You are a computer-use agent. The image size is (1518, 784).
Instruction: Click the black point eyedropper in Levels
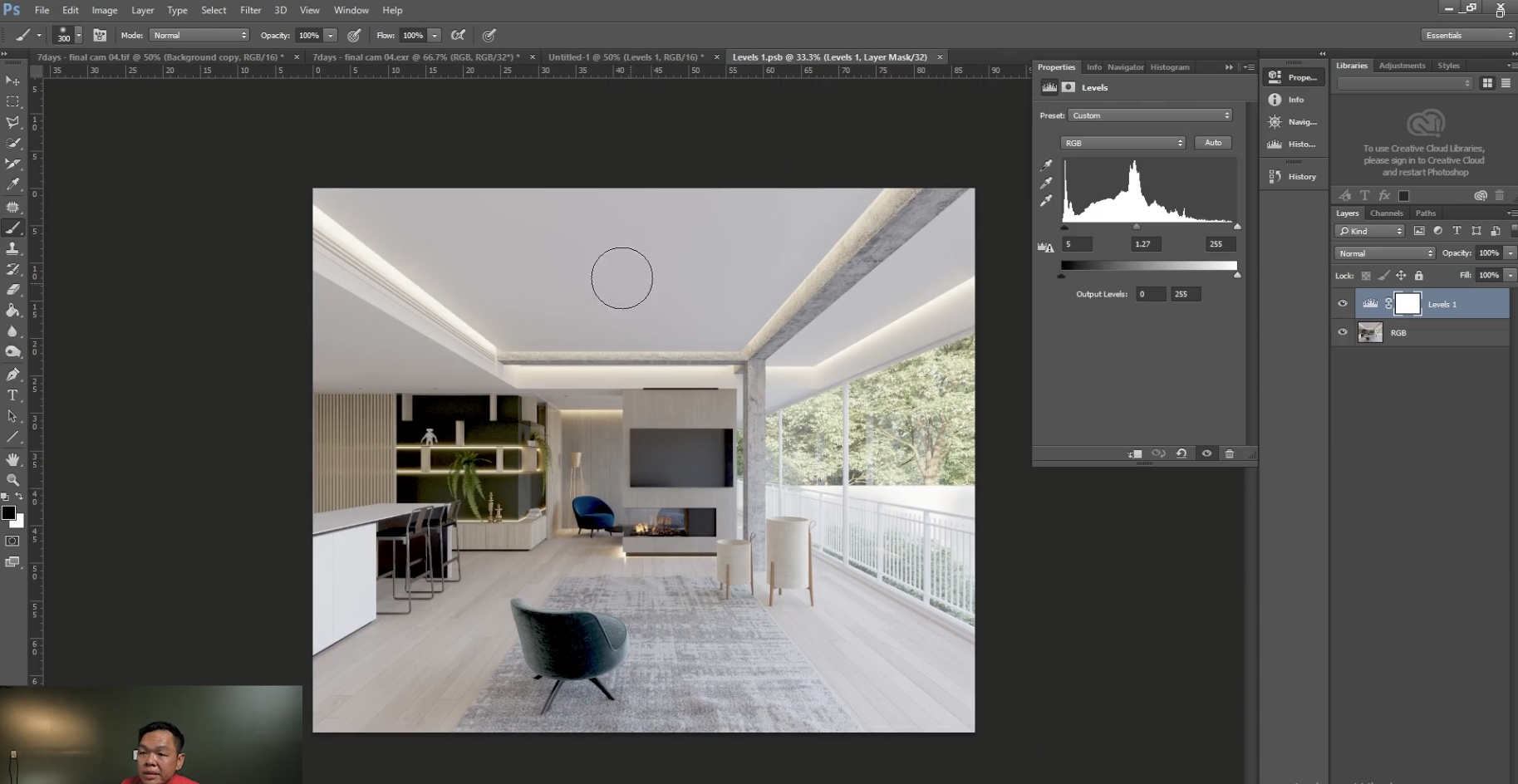click(1046, 165)
